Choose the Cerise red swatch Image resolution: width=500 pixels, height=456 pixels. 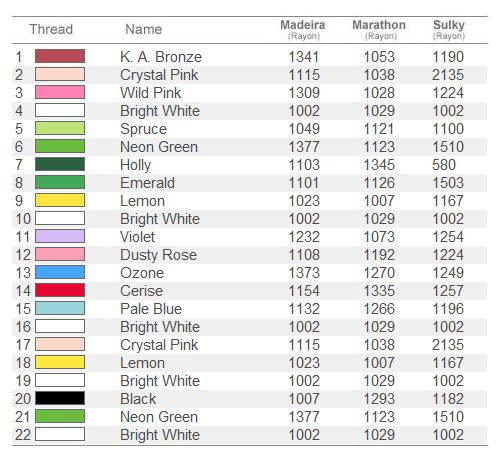(x=60, y=290)
